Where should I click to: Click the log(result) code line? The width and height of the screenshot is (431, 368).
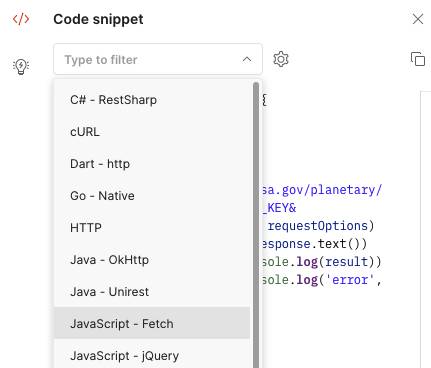point(321,262)
